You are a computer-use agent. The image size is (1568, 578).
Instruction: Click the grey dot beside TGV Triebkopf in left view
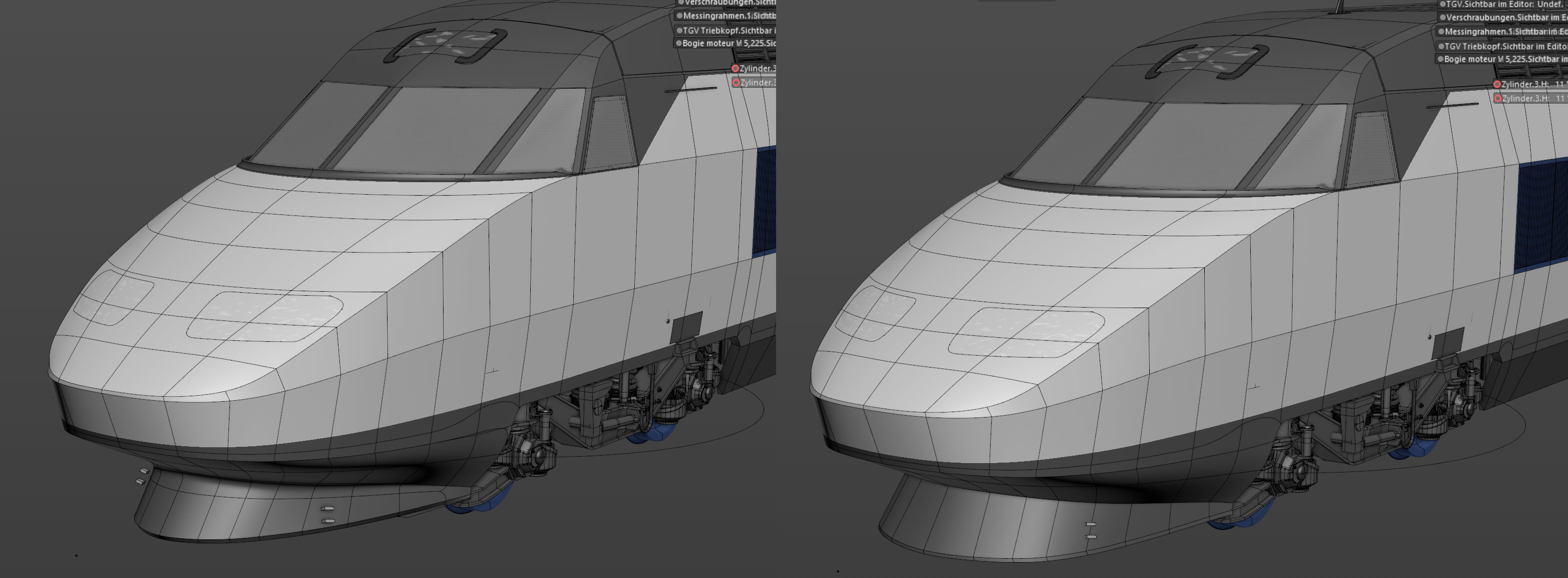click(679, 30)
